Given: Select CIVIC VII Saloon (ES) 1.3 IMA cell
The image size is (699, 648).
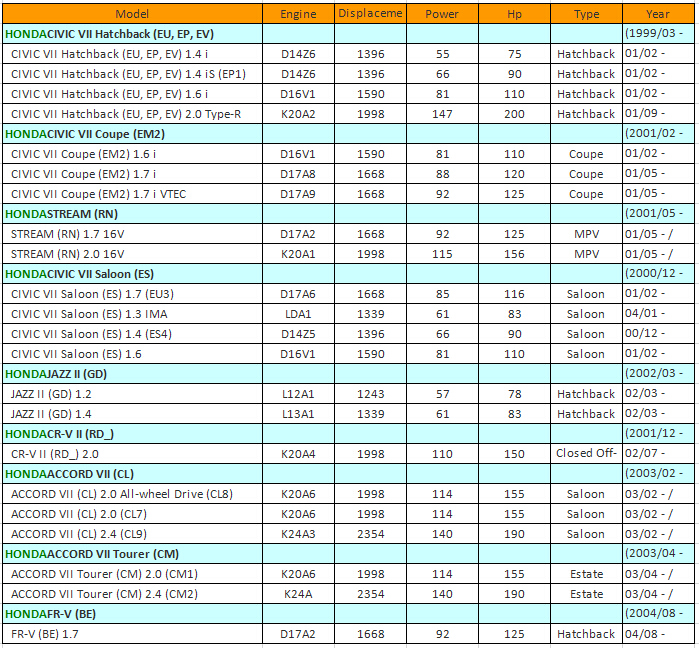Looking at the screenshot, I should point(132,314).
